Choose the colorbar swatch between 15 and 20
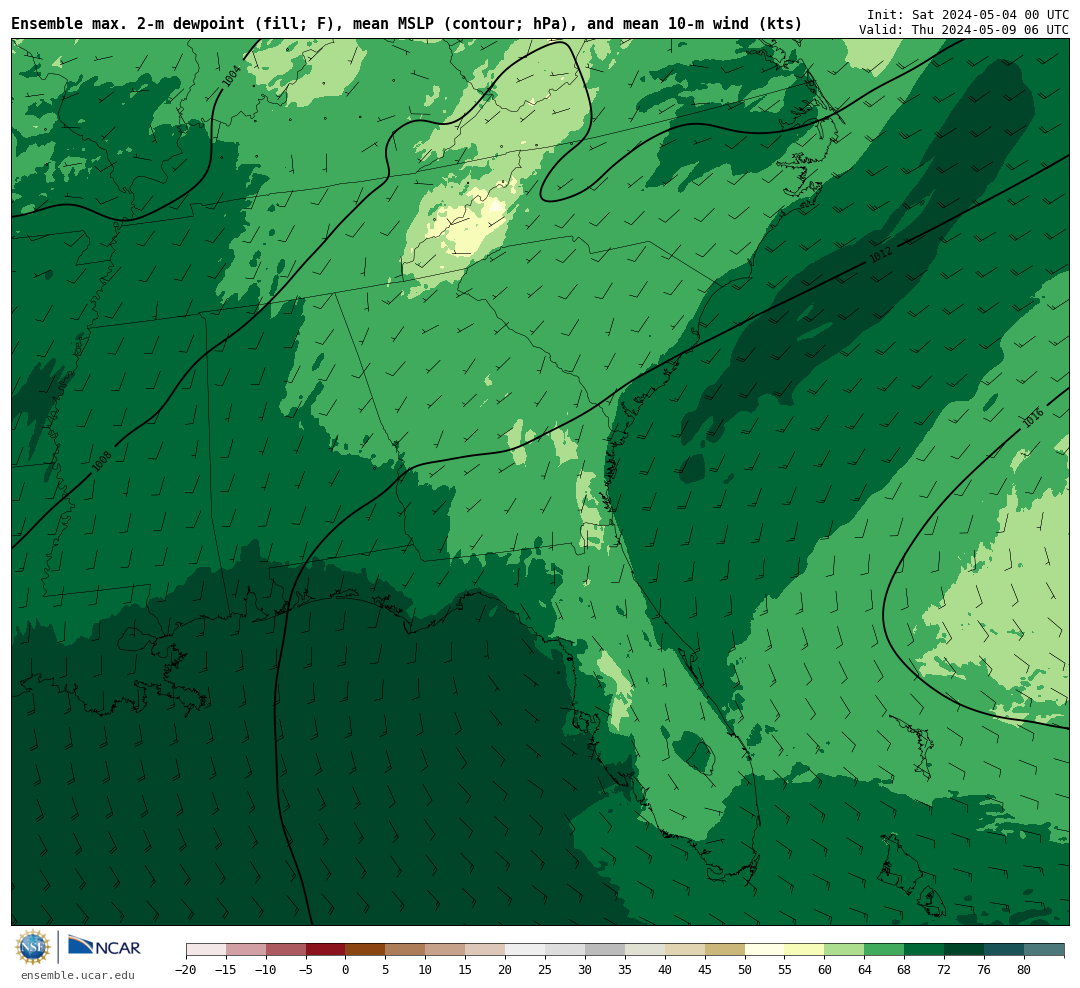Screen dimensions: 1080x988 486,950
